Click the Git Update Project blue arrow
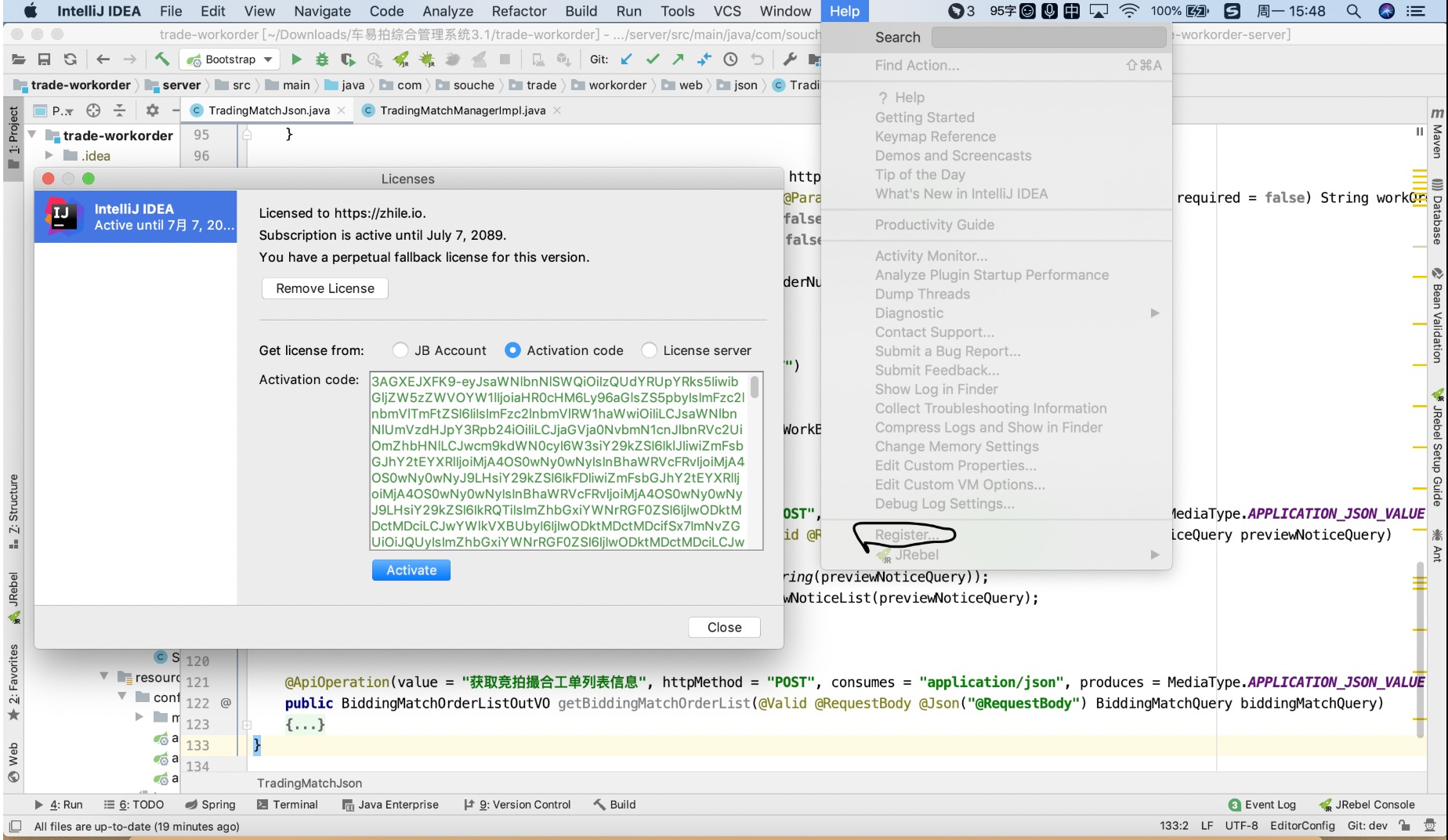 pyautogui.click(x=626, y=60)
